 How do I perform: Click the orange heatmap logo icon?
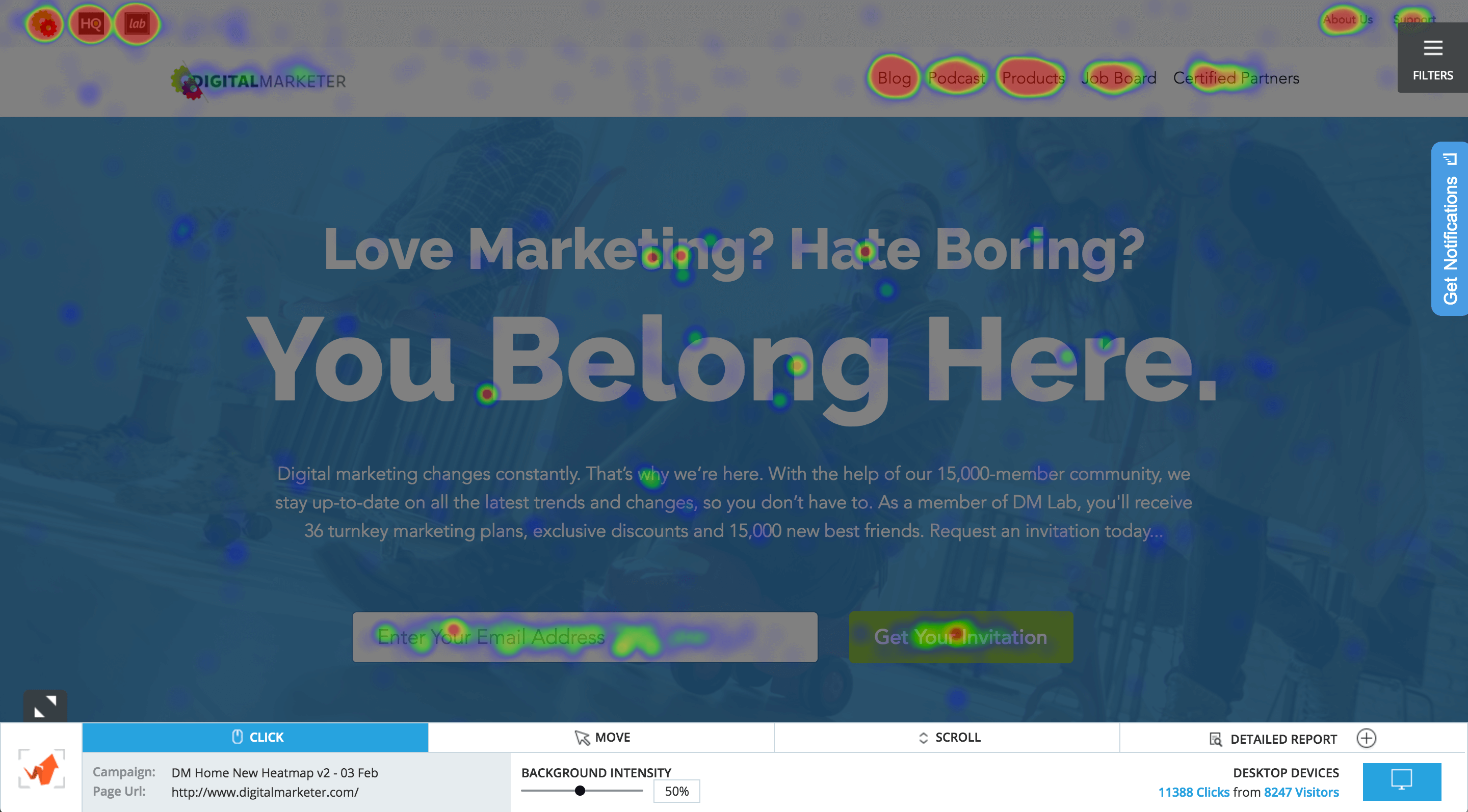pos(42,769)
